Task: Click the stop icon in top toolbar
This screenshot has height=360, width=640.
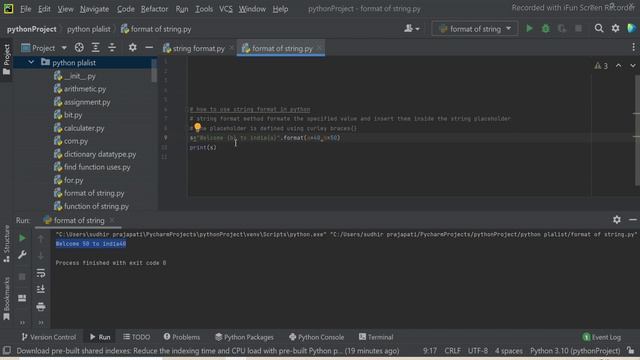Action: (x=578, y=29)
